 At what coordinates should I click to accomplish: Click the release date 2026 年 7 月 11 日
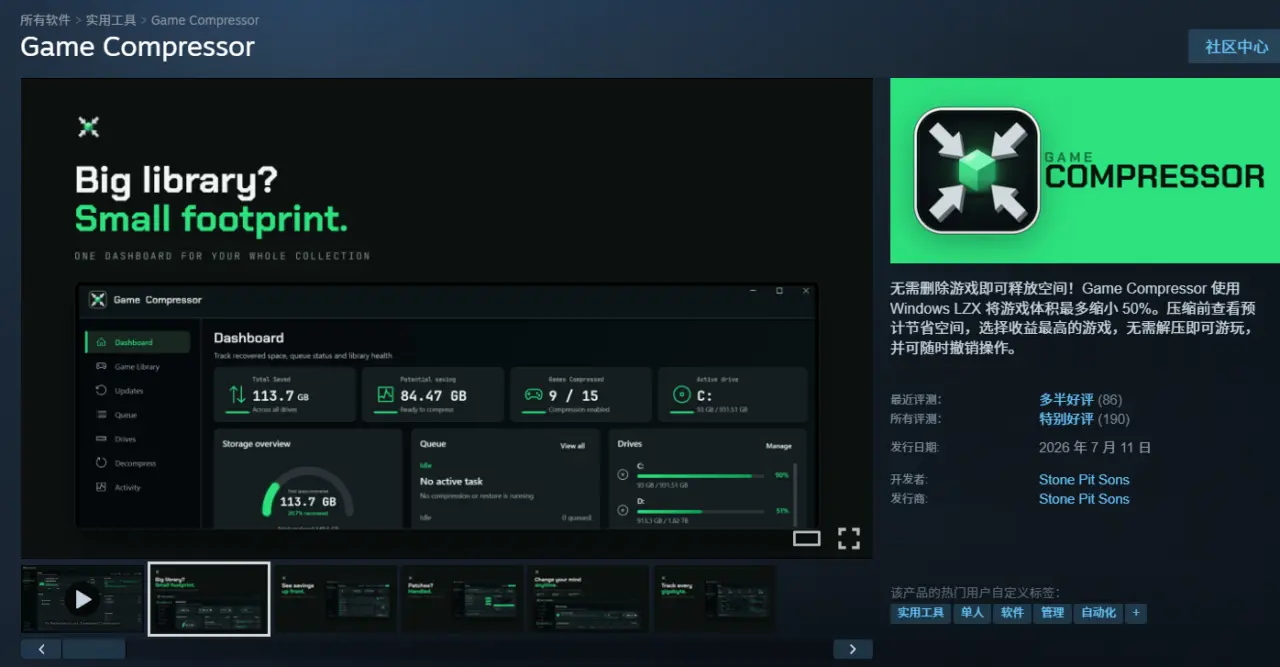click(x=1095, y=447)
